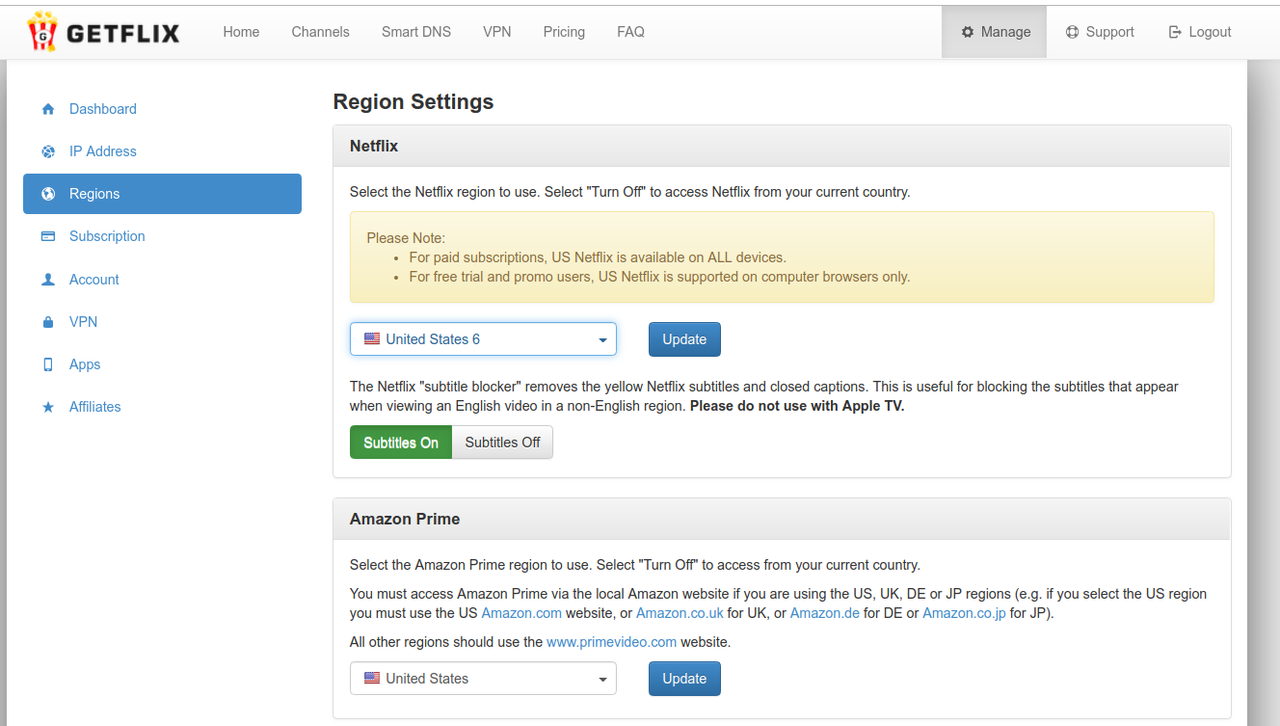Click the Logout arrow icon

(1175, 32)
